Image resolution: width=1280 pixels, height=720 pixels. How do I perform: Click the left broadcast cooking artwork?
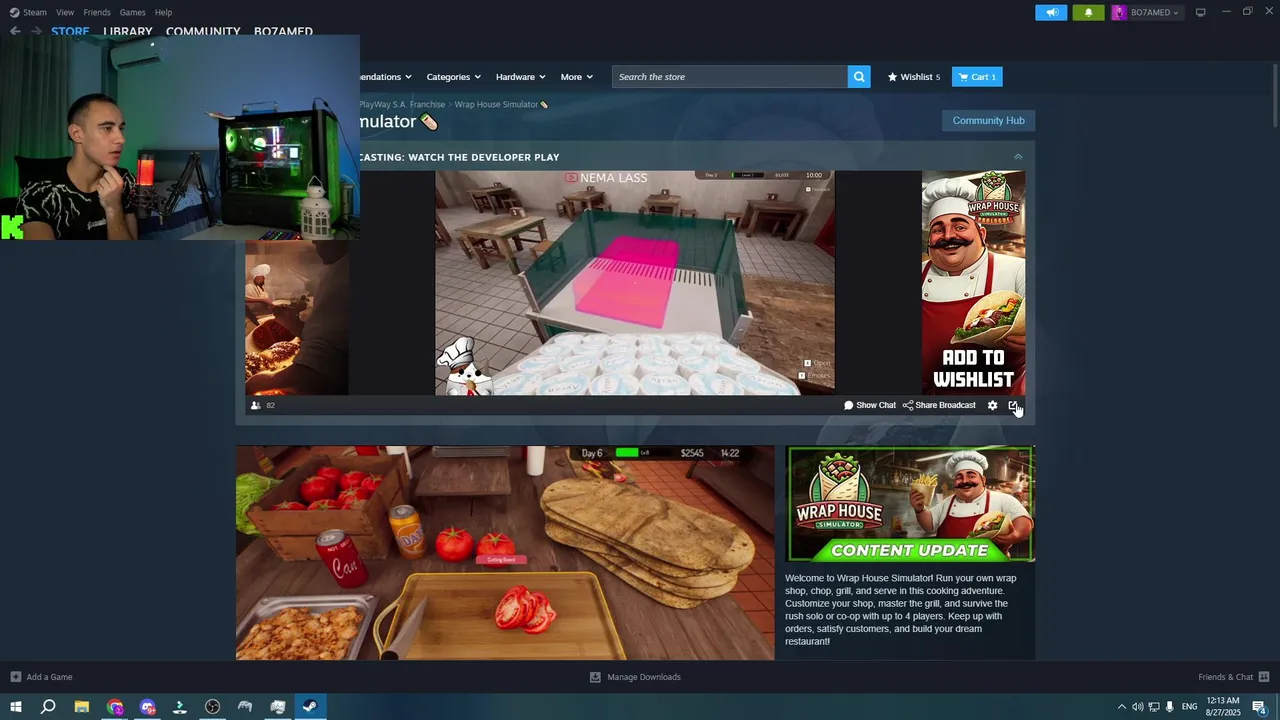tap(297, 318)
